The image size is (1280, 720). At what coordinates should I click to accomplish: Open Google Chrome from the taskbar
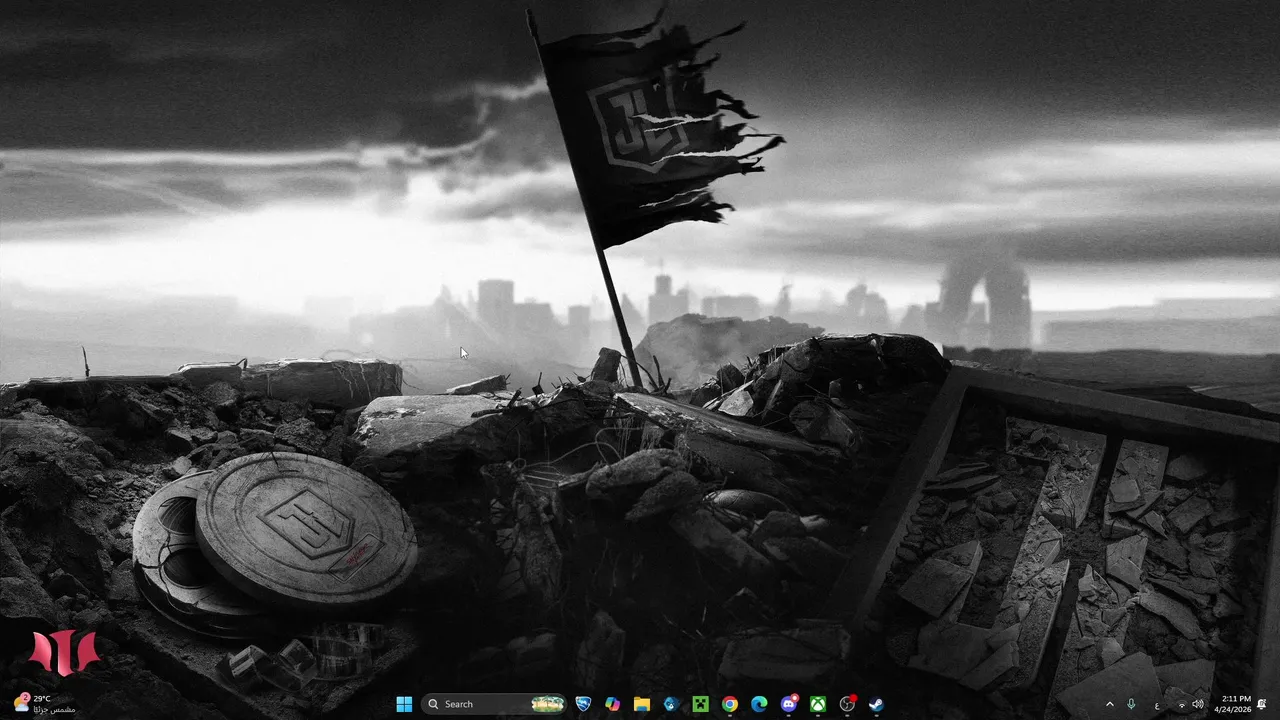coord(730,704)
